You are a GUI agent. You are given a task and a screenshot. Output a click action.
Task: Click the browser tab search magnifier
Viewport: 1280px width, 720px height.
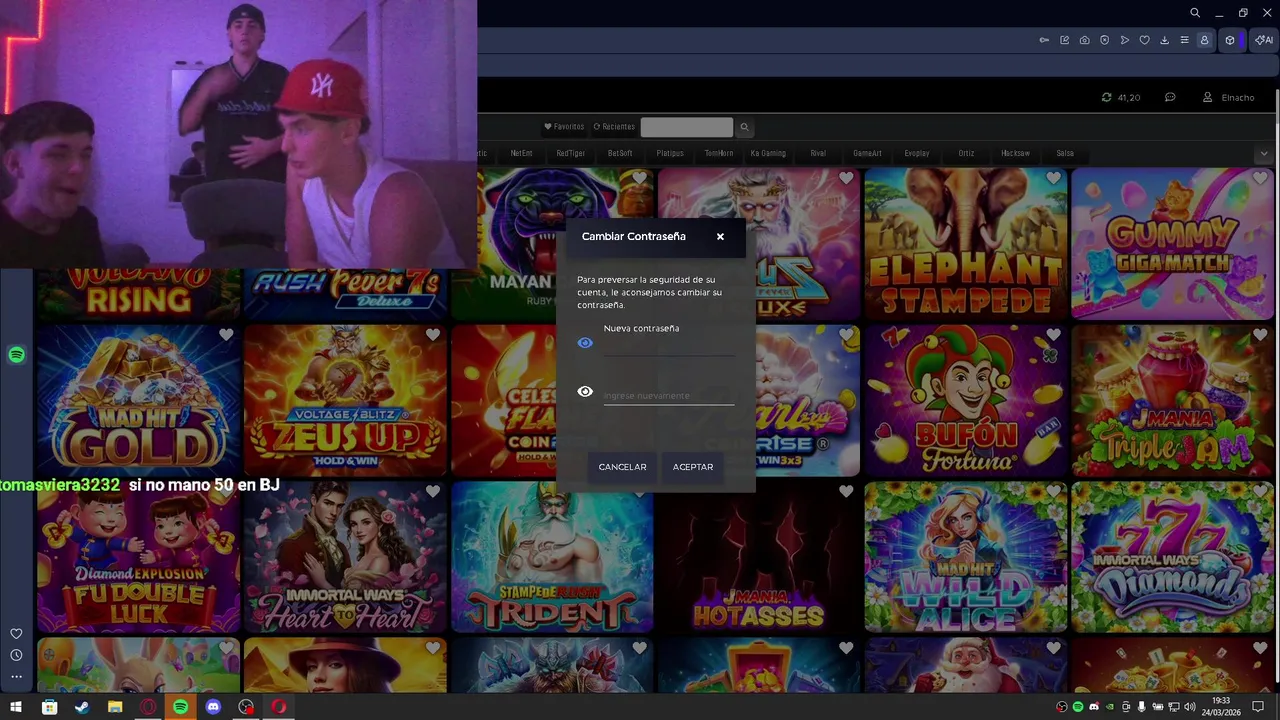click(x=1195, y=13)
